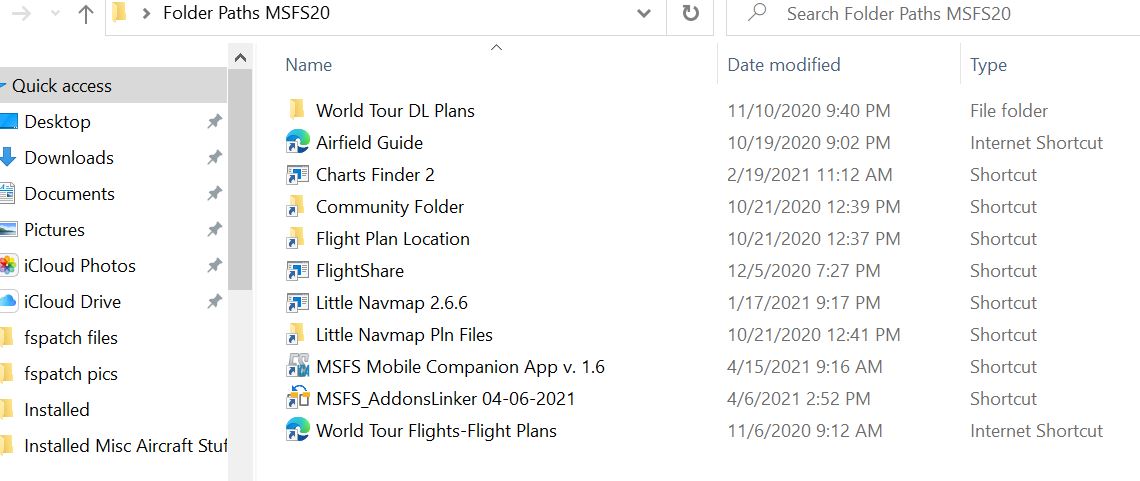The width and height of the screenshot is (1140, 481).
Task: Go up one folder level
Action: pyautogui.click(x=86, y=14)
